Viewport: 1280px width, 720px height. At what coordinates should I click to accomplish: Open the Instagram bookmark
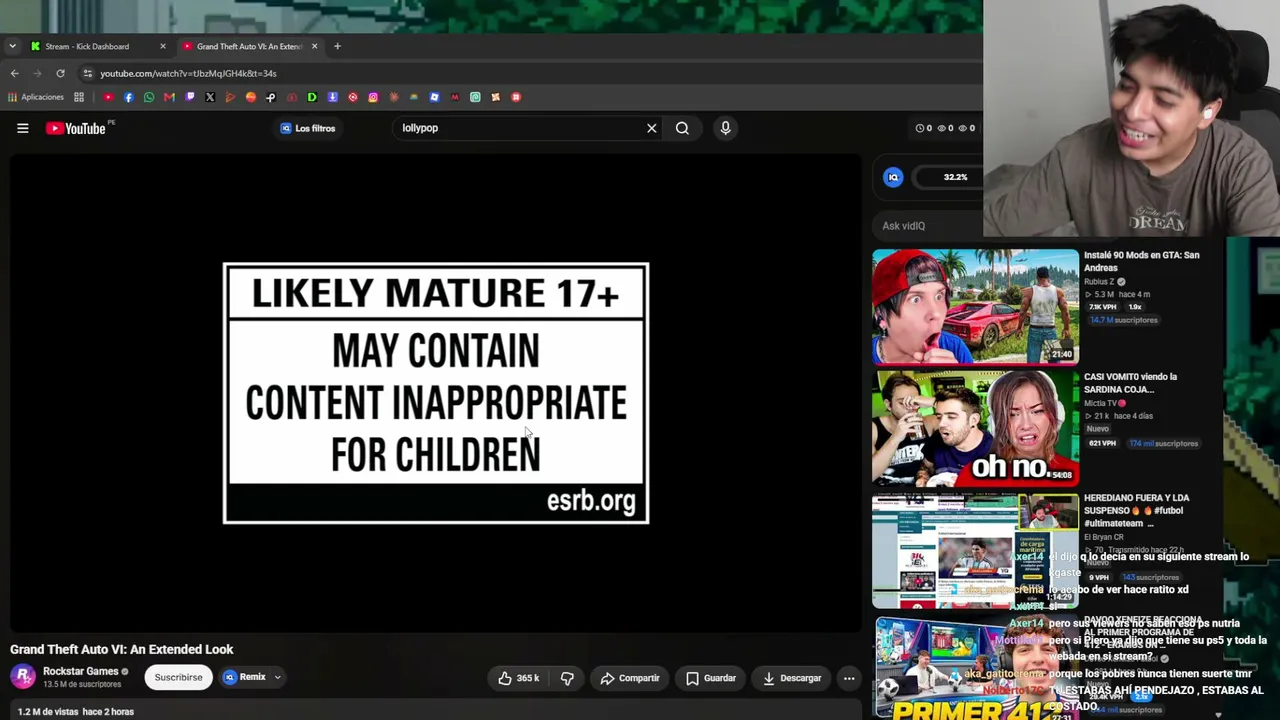pyautogui.click(x=373, y=97)
